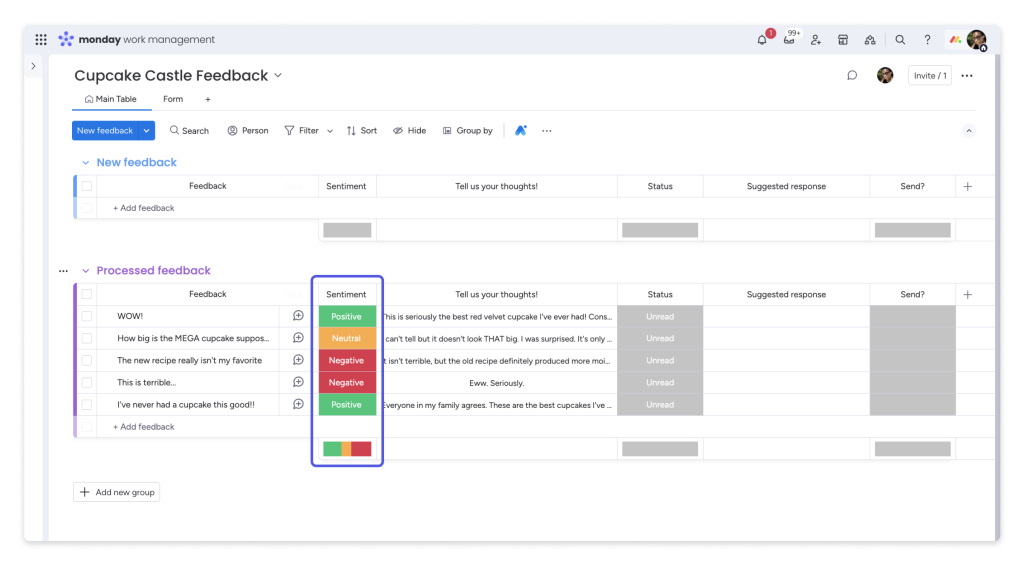Check the never had a cupcake row checkbox
The width and height of the screenshot is (1024, 566).
pyautogui.click(x=87, y=405)
